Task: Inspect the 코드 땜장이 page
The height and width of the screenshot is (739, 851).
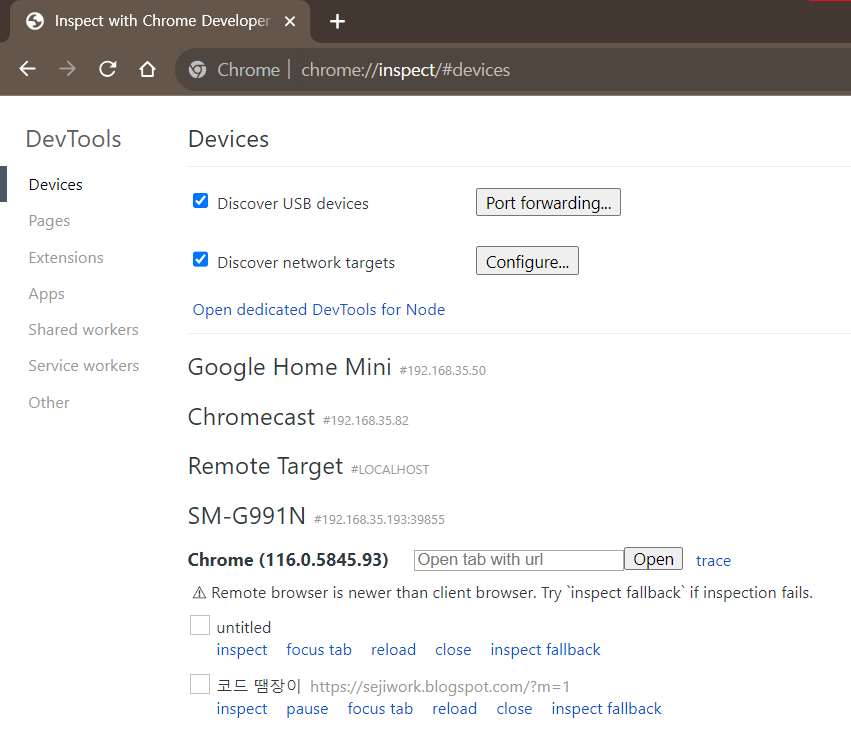Action: pyautogui.click(x=242, y=709)
